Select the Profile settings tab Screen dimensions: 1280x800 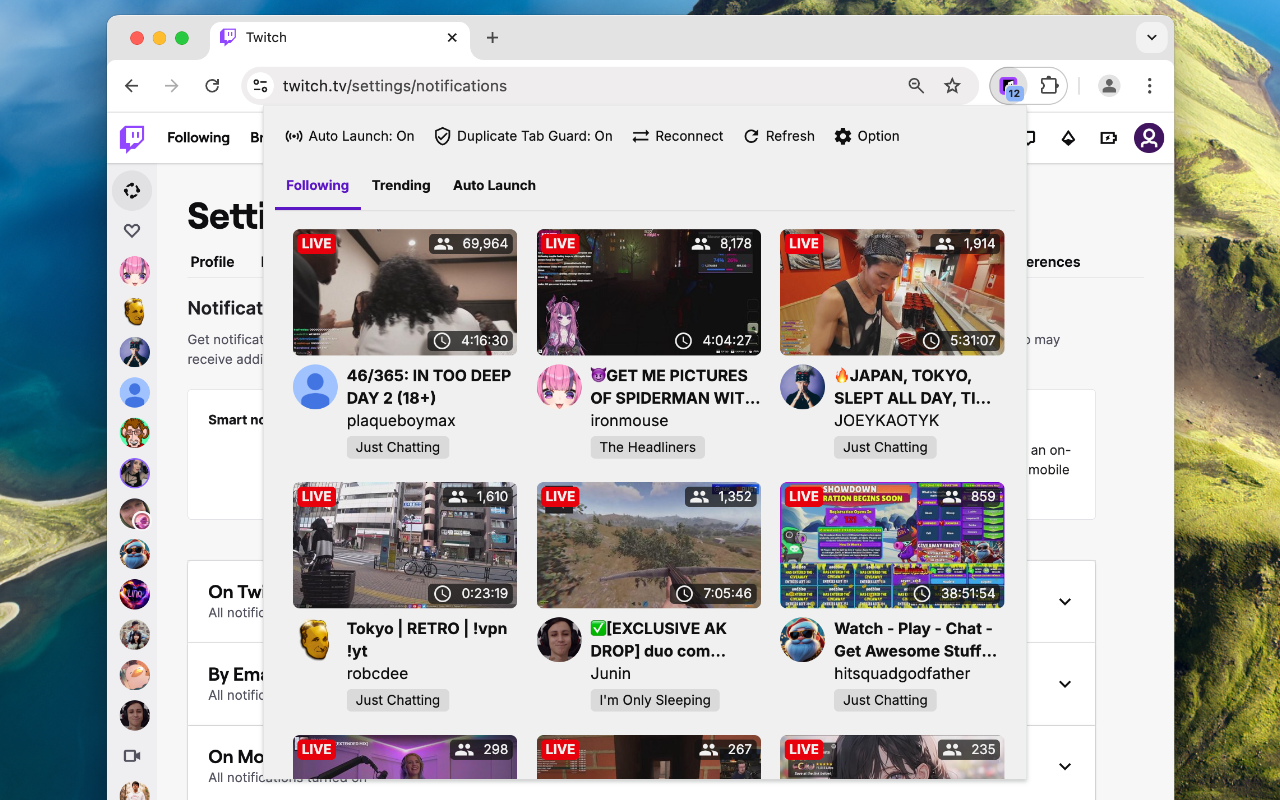(x=213, y=262)
